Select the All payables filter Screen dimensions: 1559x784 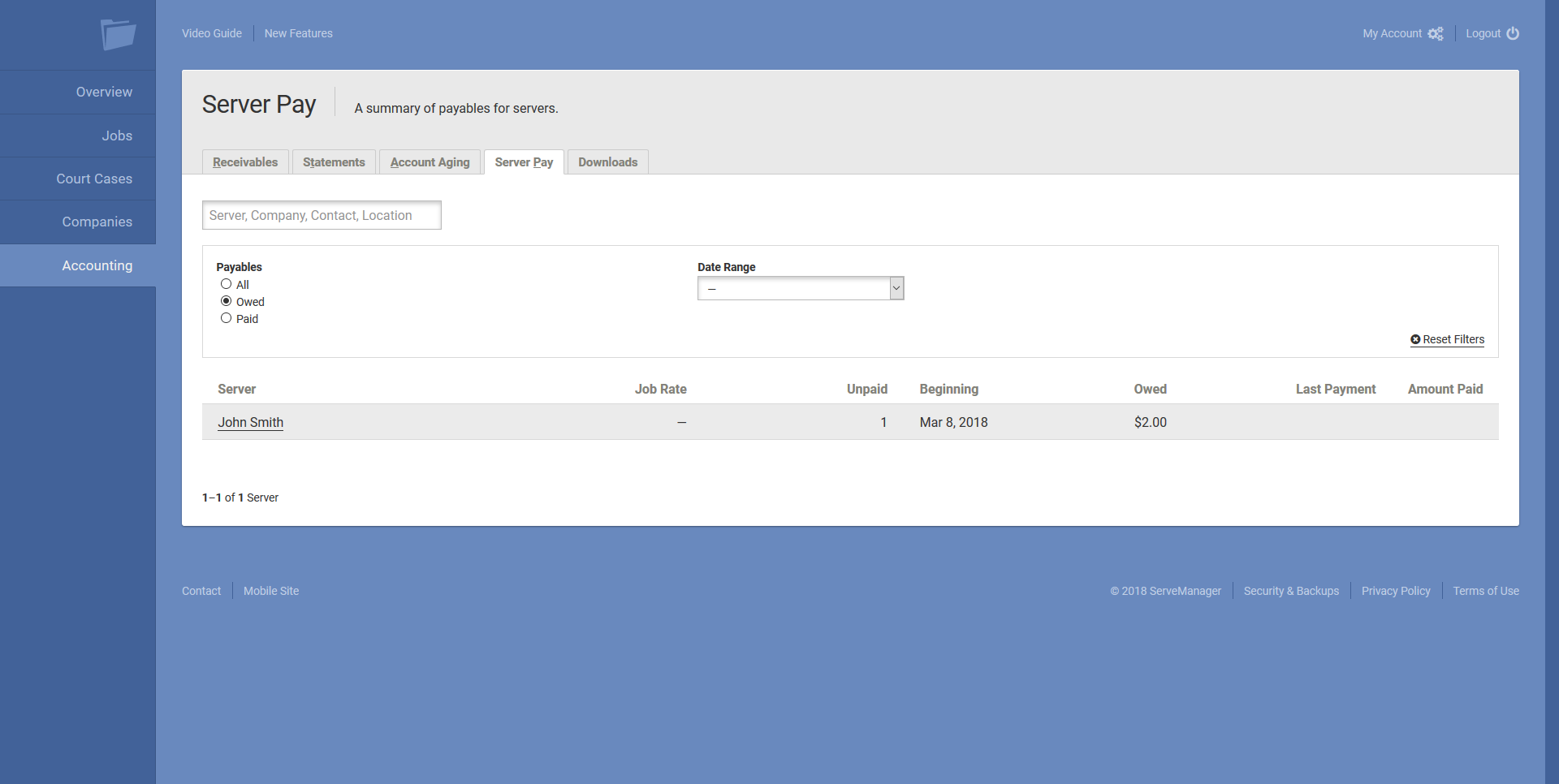pos(226,283)
